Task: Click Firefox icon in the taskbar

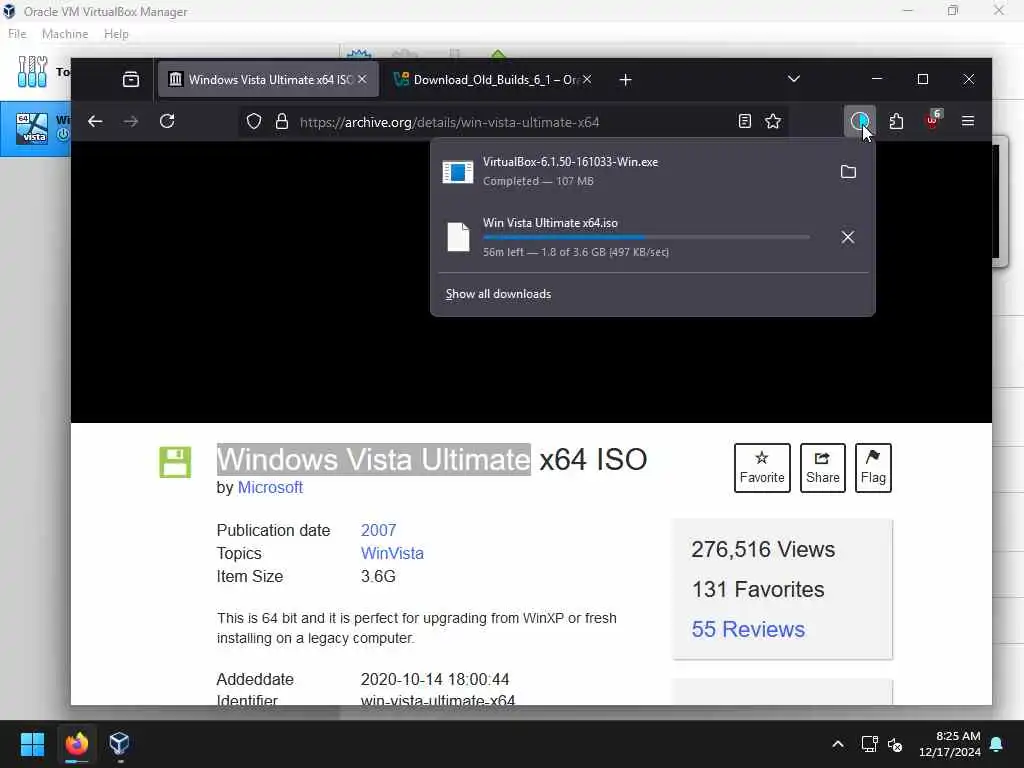Action: click(76, 744)
